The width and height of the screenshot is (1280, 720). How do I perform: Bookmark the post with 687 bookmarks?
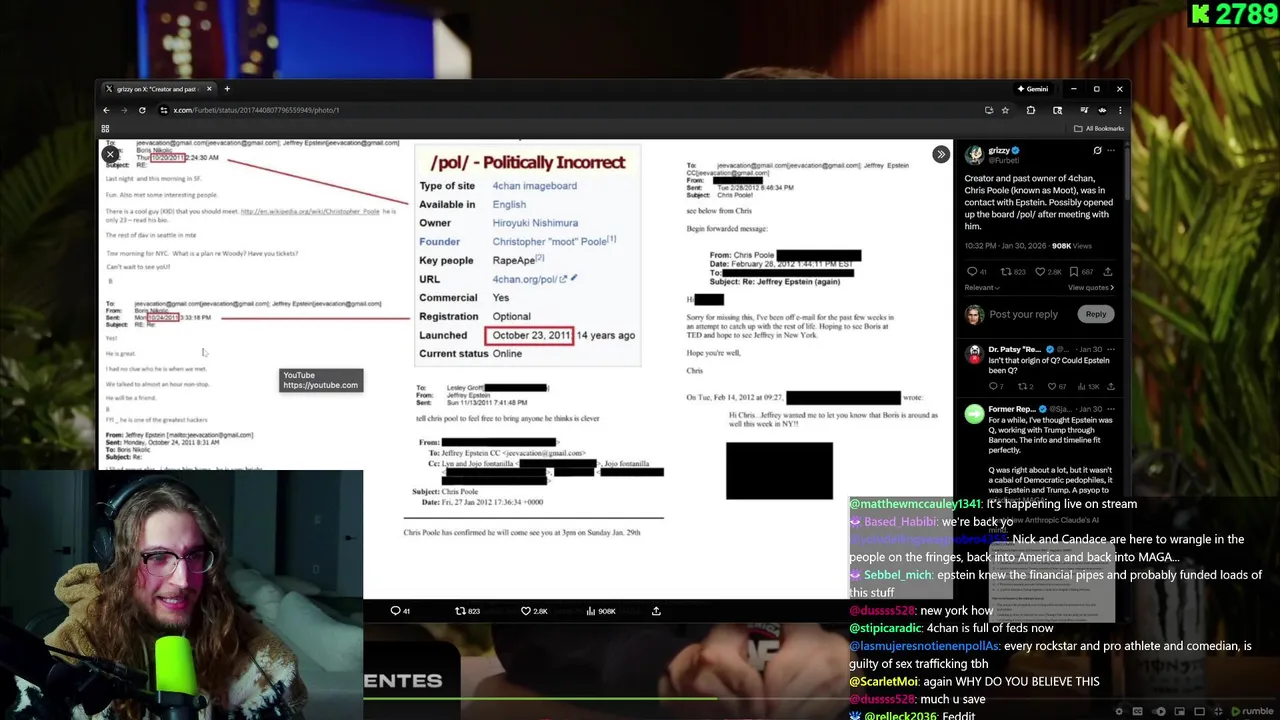1081,272
